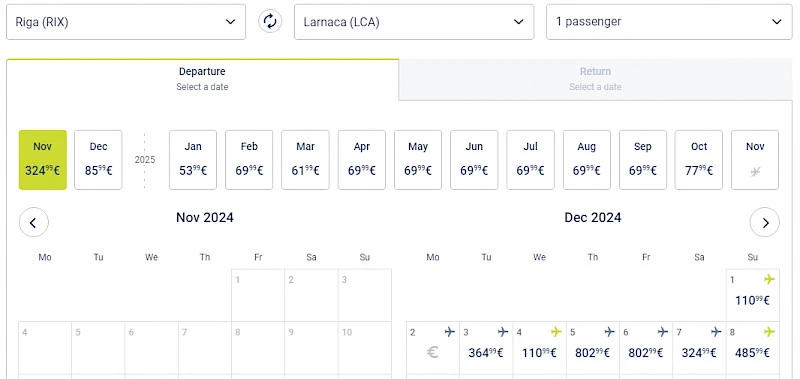The width and height of the screenshot is (800, 379).
Task: Click plane icon on December 7
Action: [716, 332]
